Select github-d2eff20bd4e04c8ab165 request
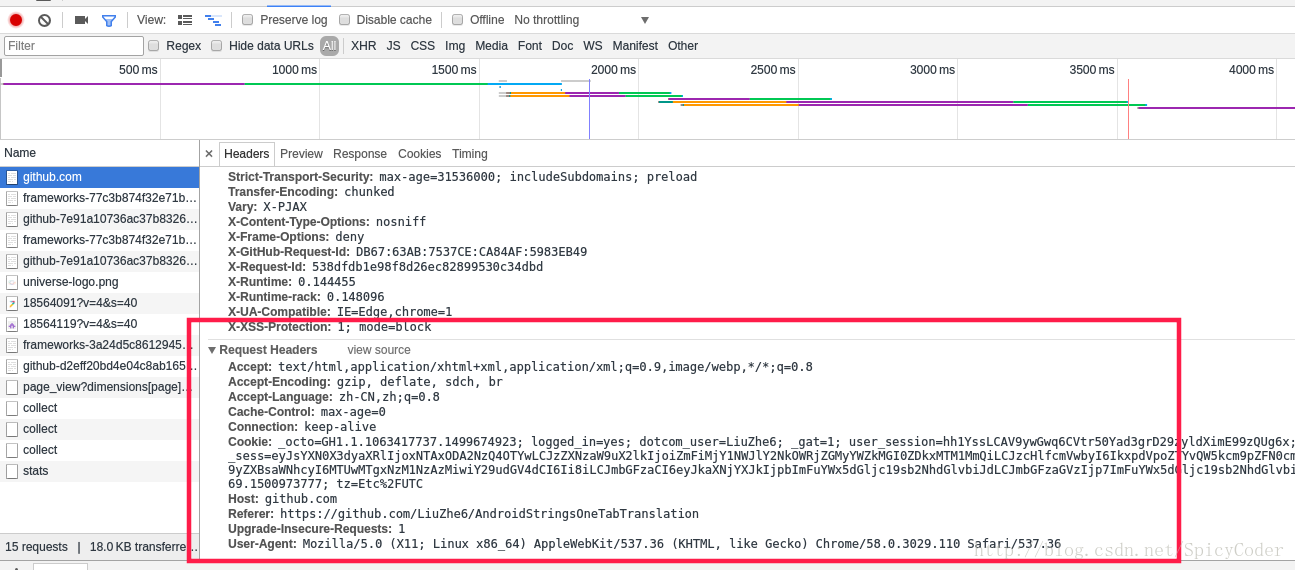Screen dimensions: 1295x570 100,366
